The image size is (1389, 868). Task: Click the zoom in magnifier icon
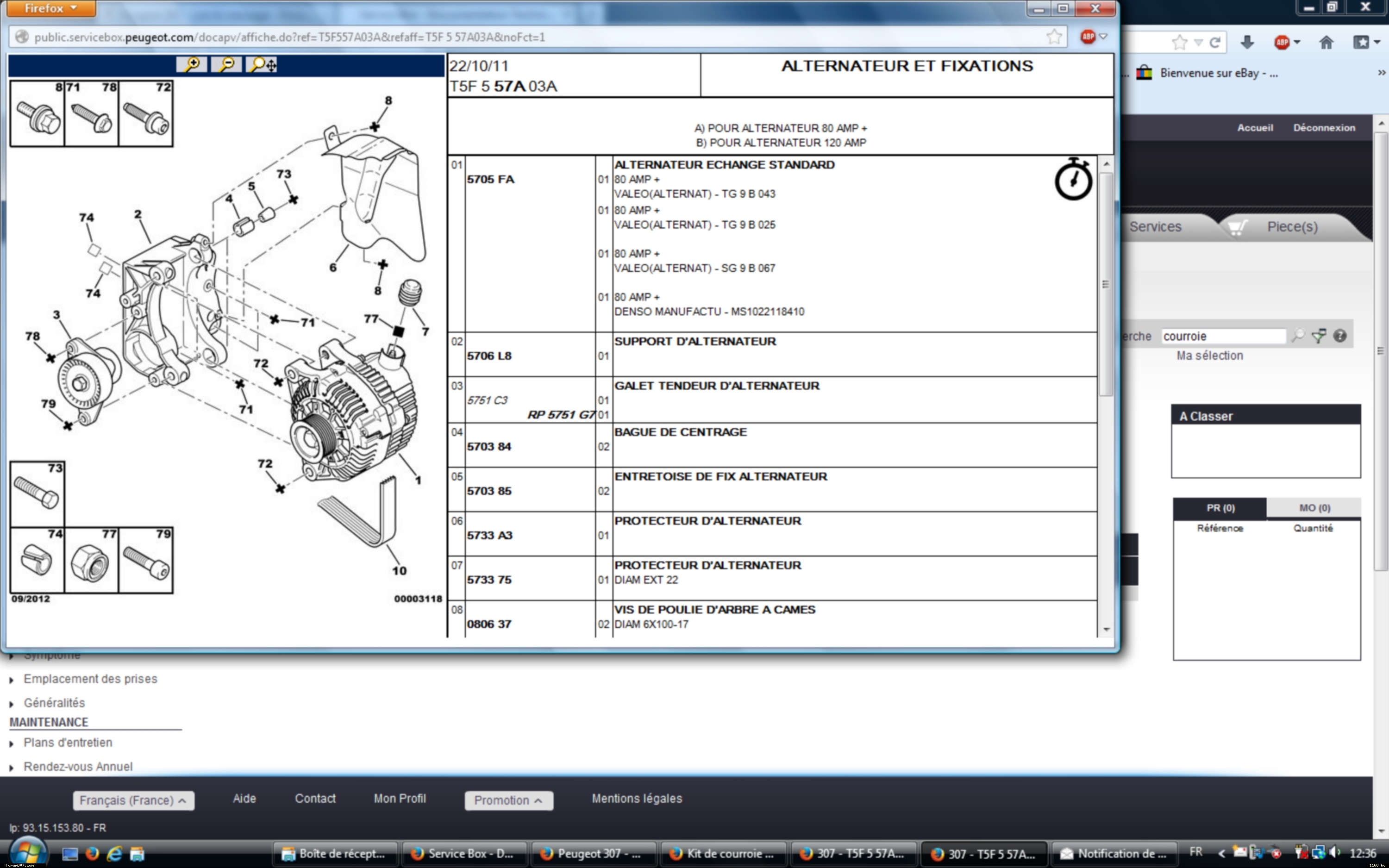click(x=192, y=64)
